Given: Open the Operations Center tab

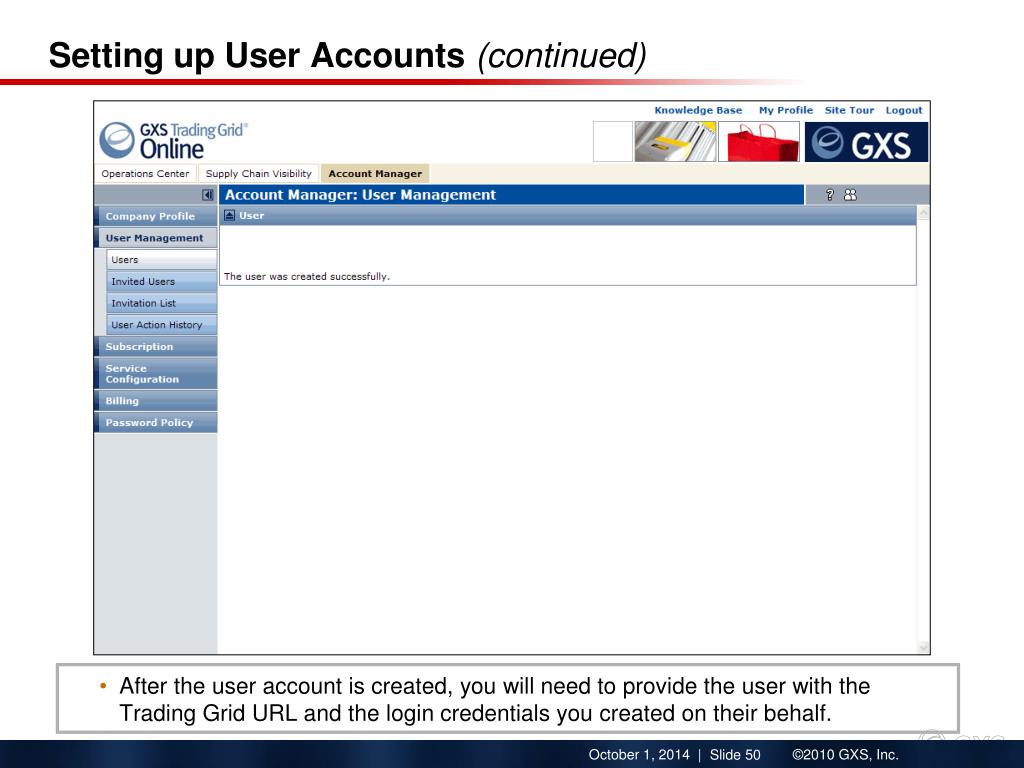Looking at the screenshot, I should [145, 174].
